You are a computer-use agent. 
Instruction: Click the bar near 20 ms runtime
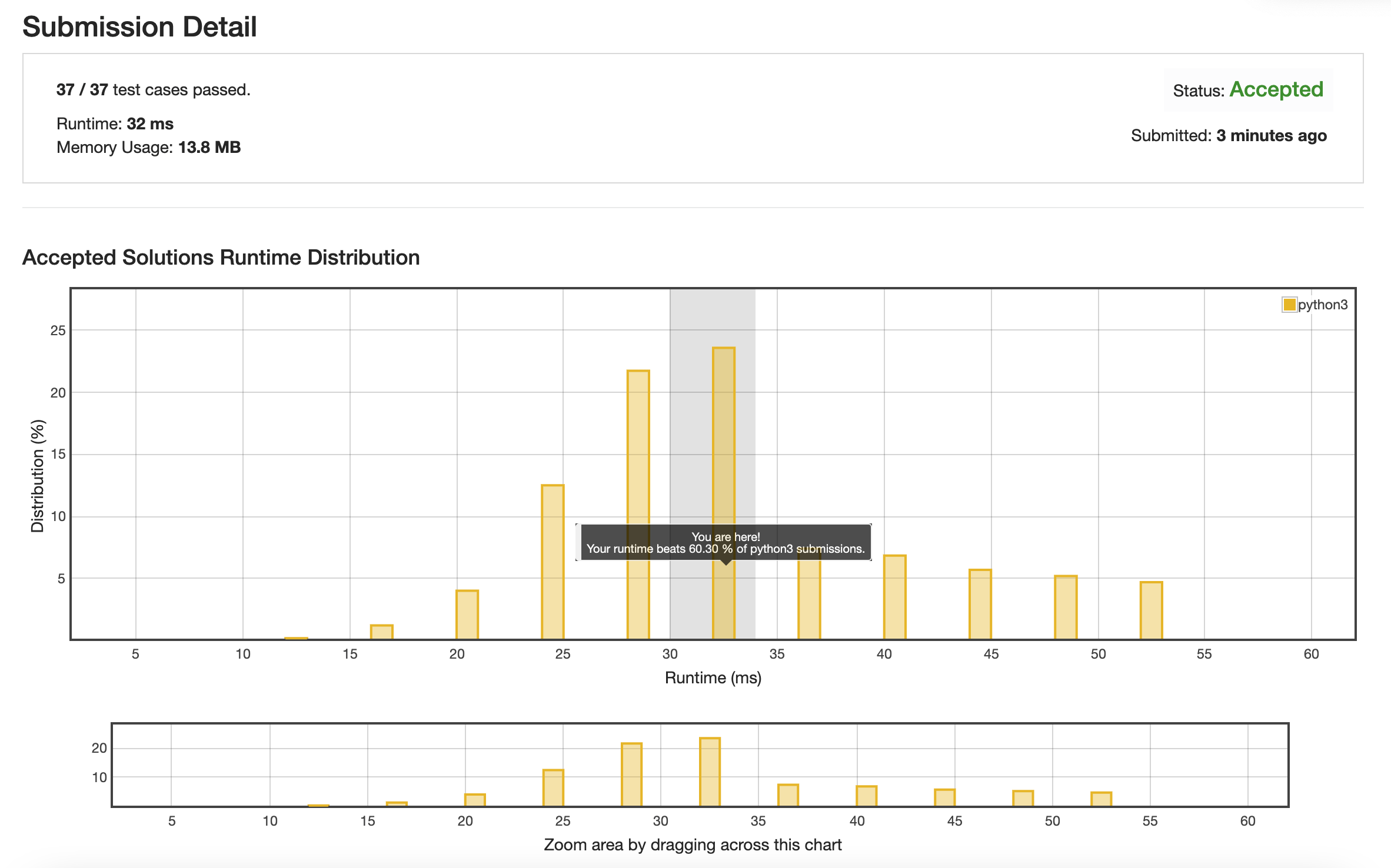[467, 615]
